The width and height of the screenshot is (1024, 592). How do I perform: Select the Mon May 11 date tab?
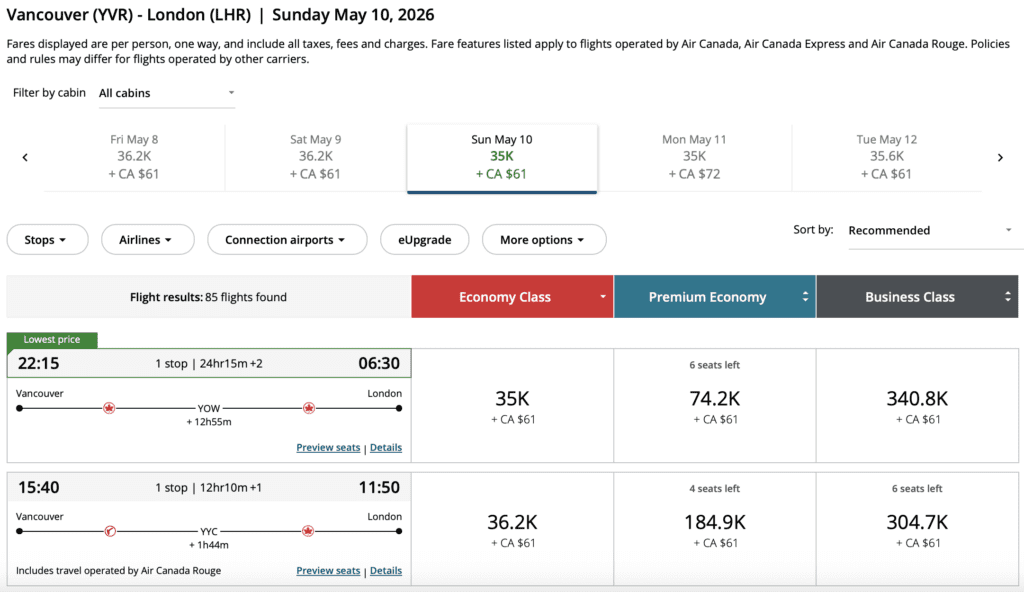tap(694, 157)
